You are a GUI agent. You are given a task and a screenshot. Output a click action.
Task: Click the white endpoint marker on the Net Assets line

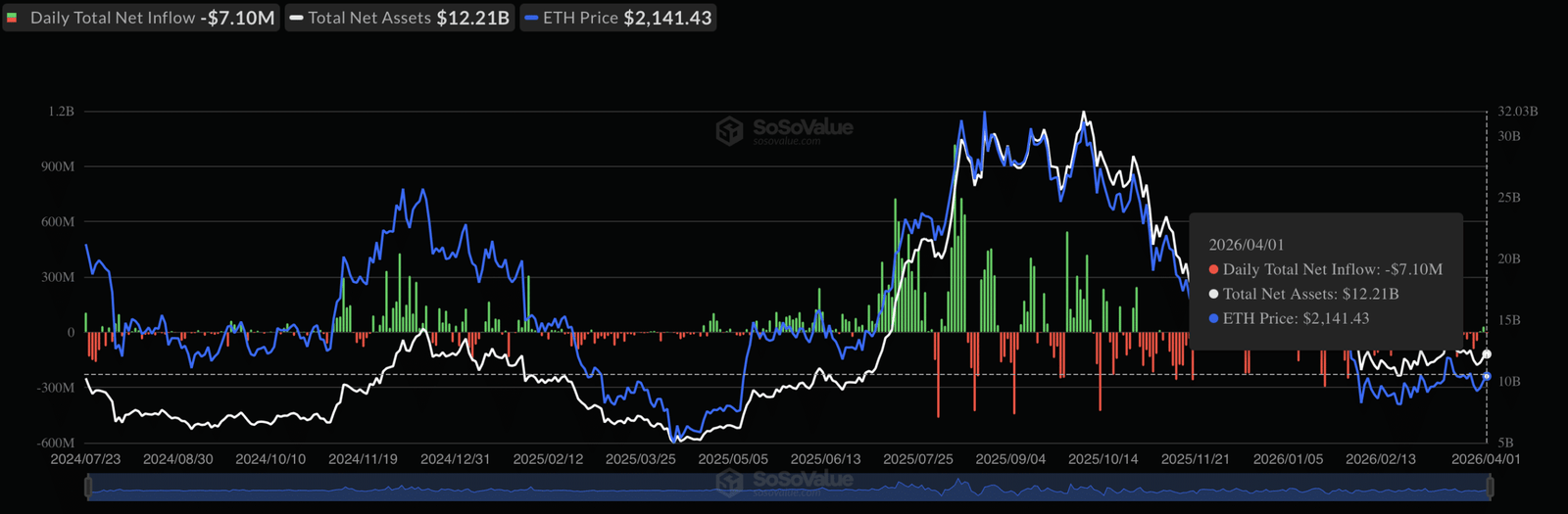pos(1487,354)
